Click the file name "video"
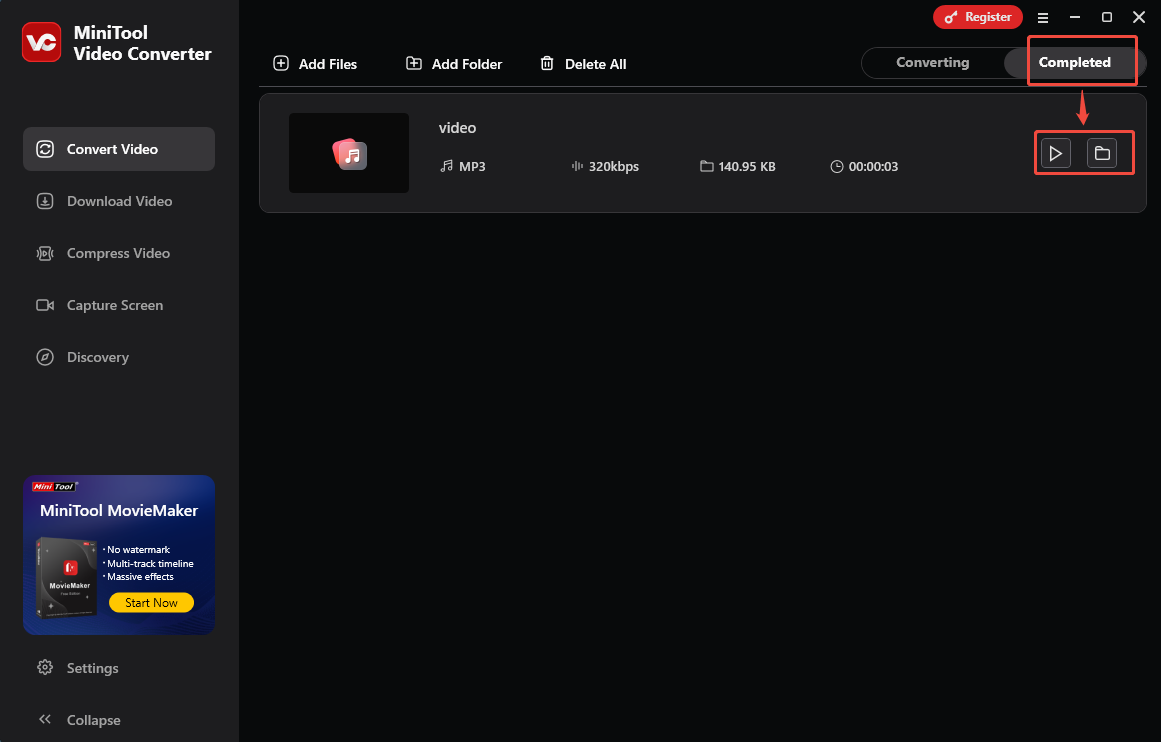Viewport: 1161px width, 742px height. [x=457, y=128]
